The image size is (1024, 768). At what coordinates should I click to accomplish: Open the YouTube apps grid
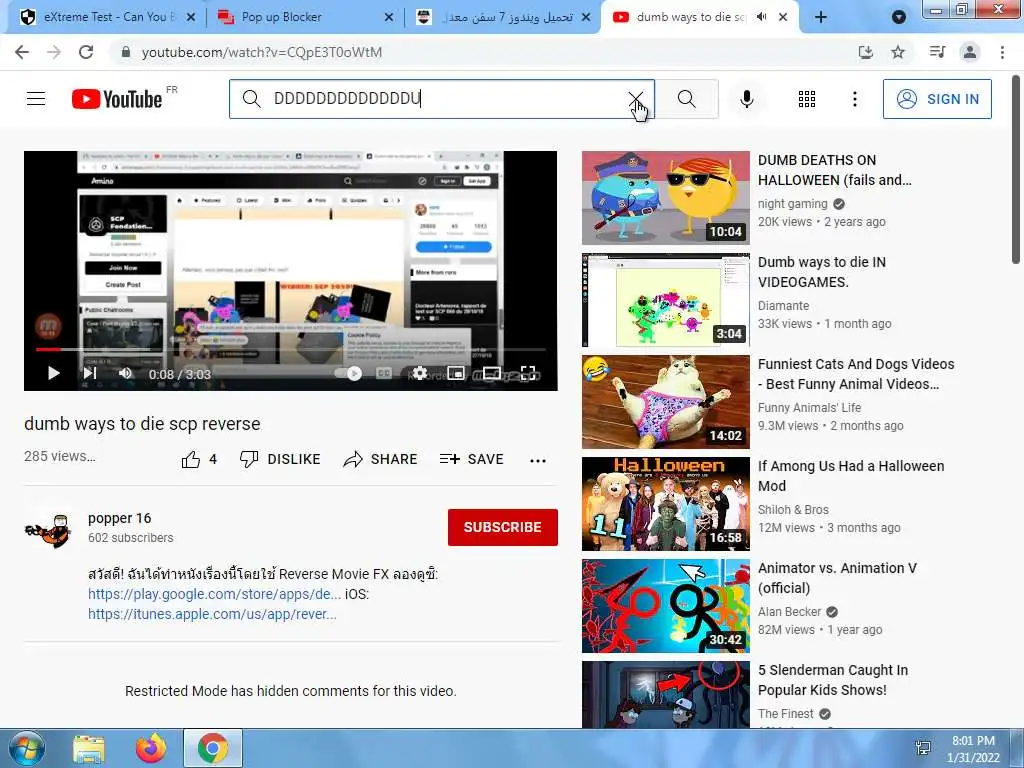[807, 99]
